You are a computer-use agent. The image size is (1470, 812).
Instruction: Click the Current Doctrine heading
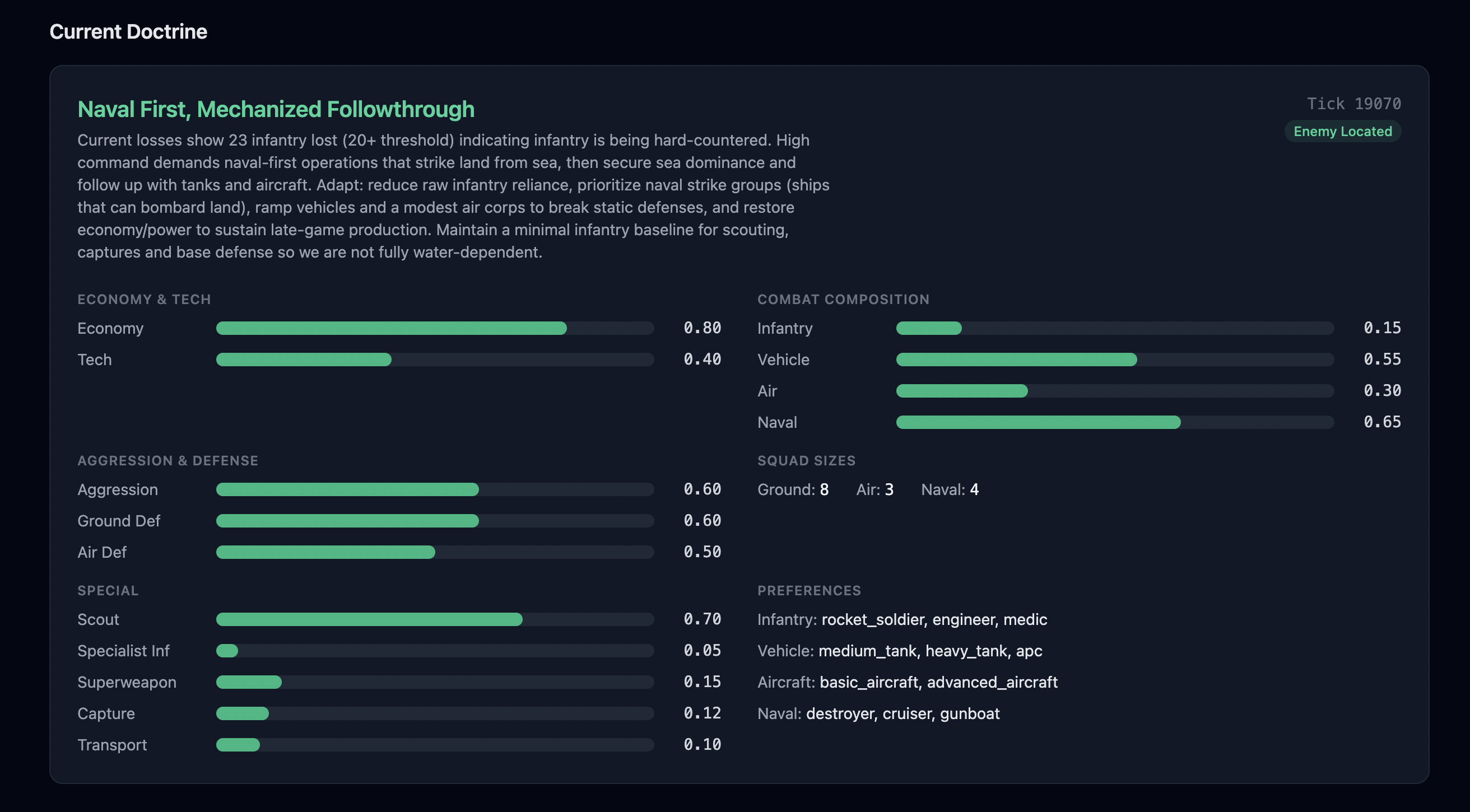click(128, 32)
